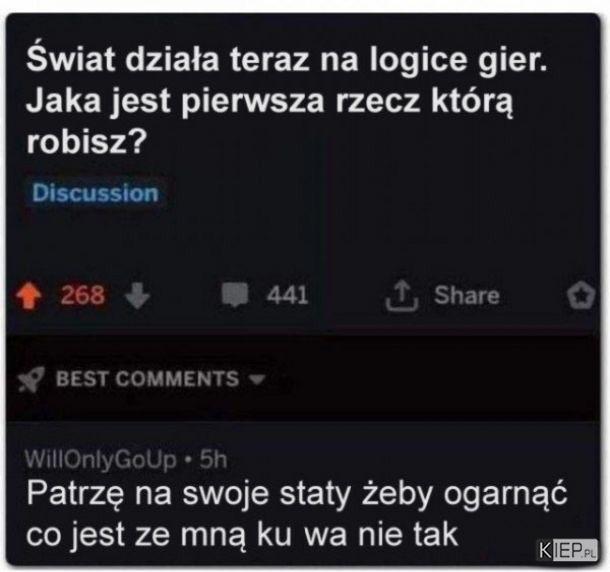Image resolution: width=610 pixels, height=572 pixels.
Task: Click the 268 vote score
Action: (82, 295)
